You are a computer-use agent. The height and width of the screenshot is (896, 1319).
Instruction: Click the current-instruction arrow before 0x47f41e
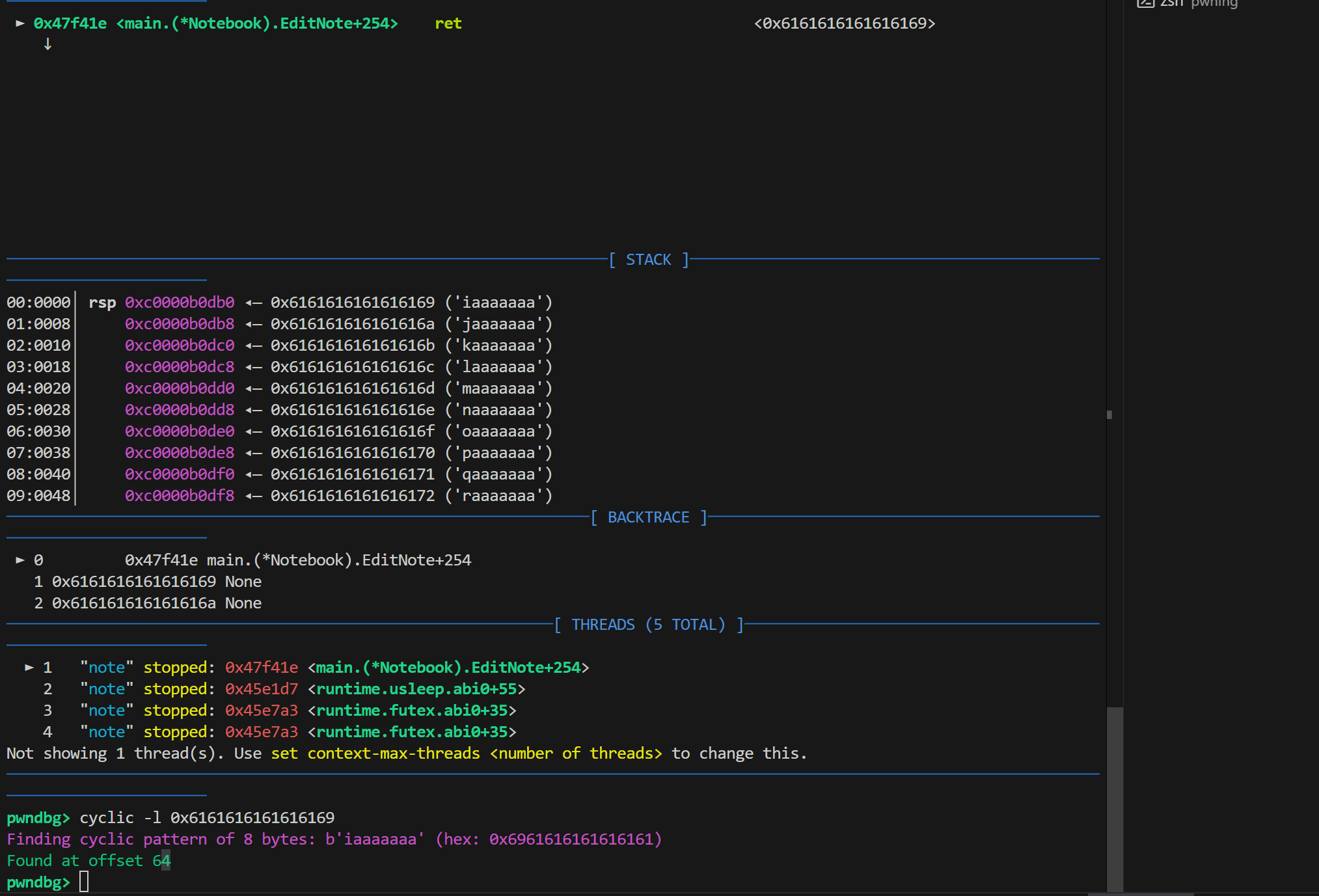tap(20, 23)
